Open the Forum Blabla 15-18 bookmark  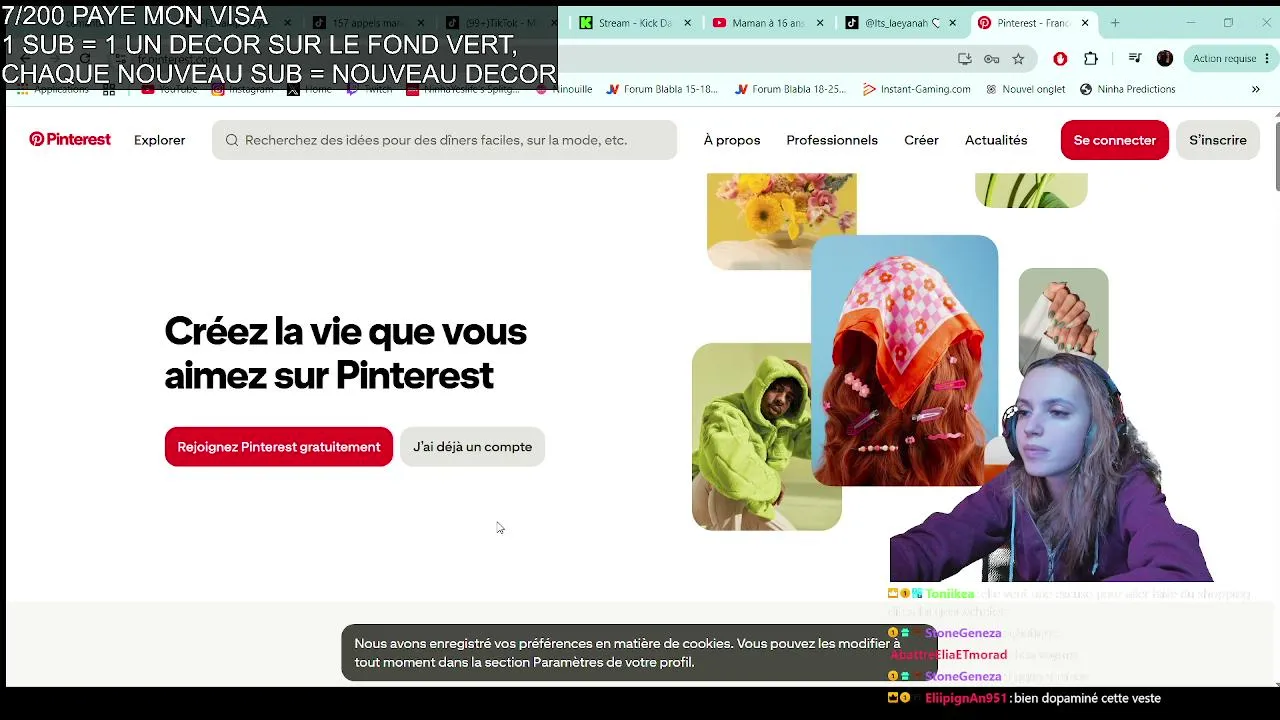tap(662, 89)
